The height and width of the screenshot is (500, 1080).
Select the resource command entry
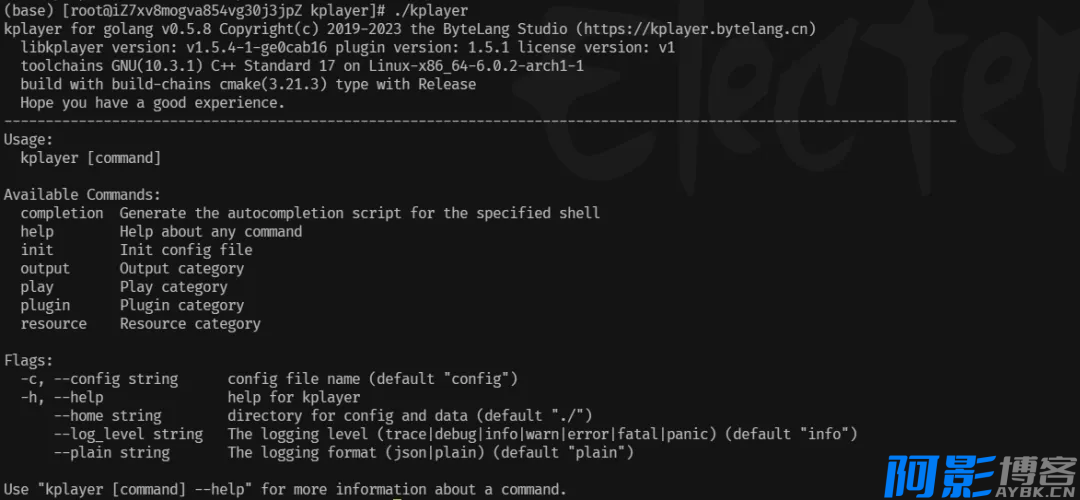click(54, 324)
